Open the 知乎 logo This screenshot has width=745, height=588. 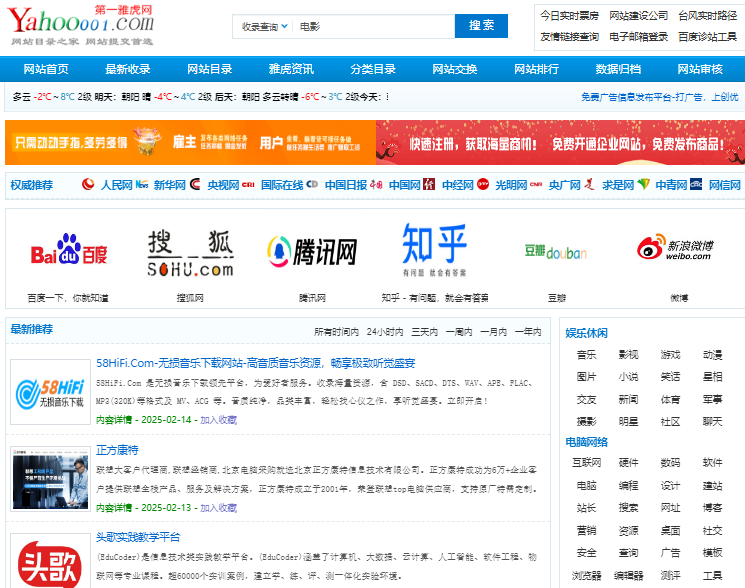coord(434,249)
